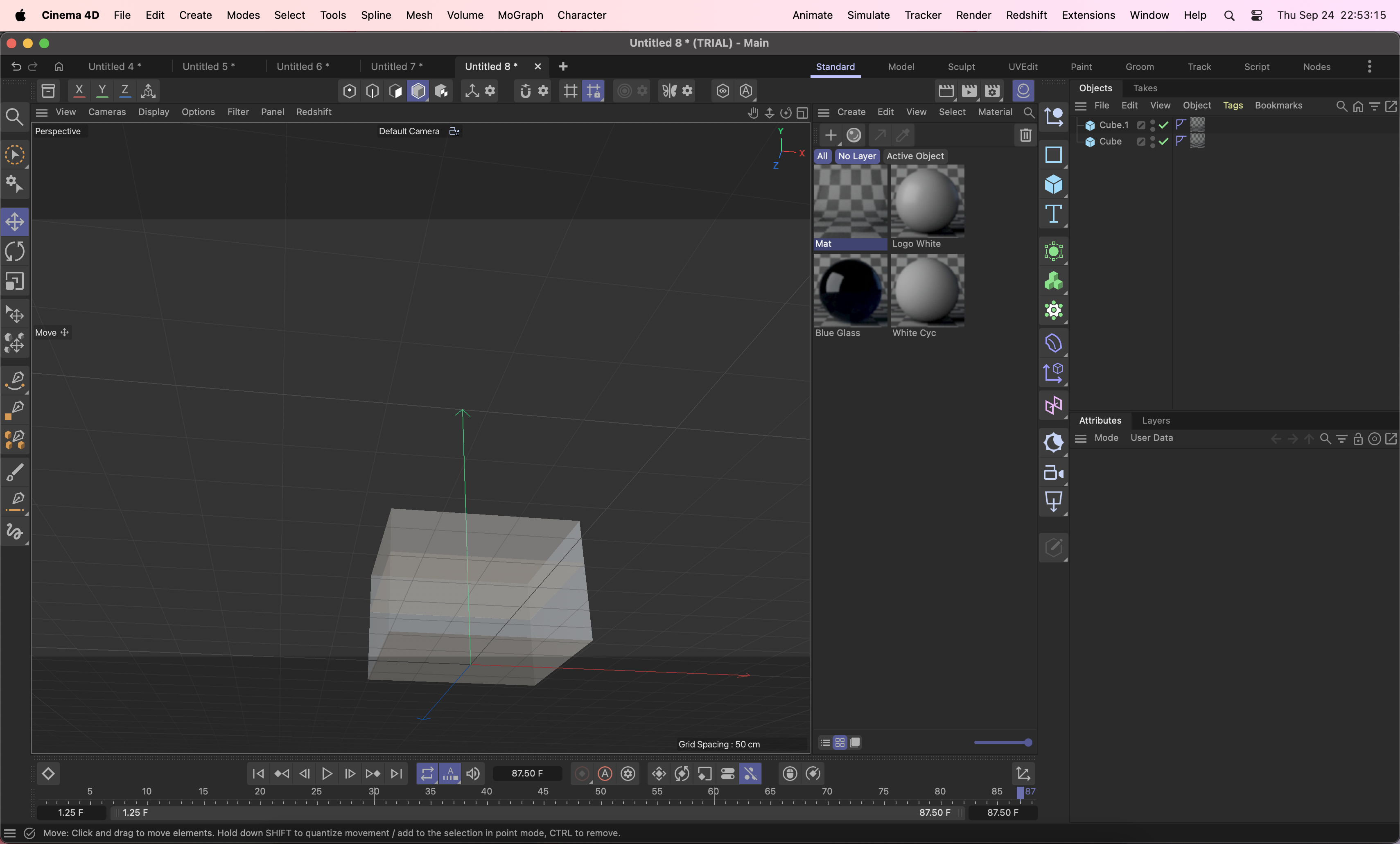
Task: Add a Camera object
Action: [1053, 472]
